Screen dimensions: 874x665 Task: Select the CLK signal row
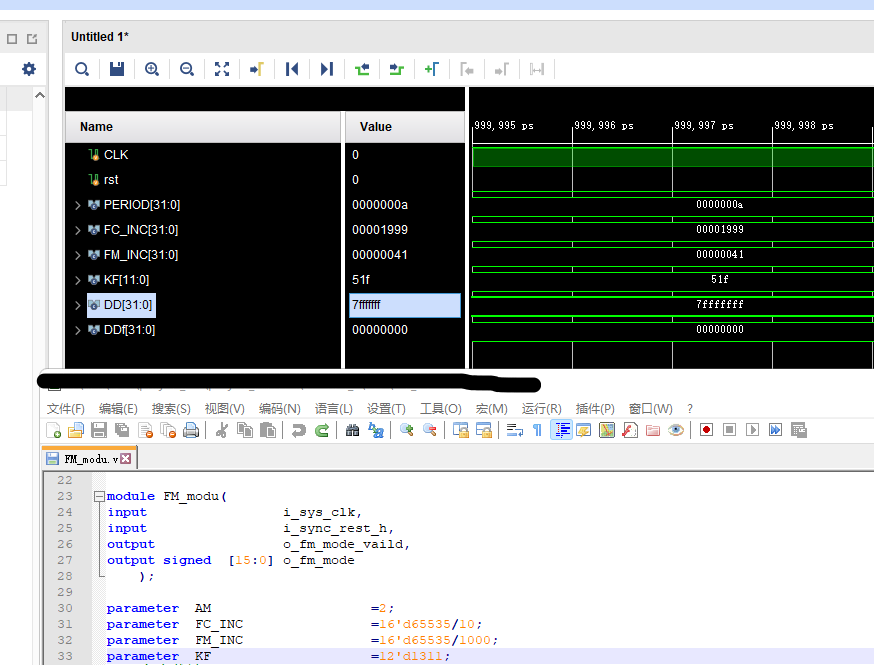click(x=116, y=155)
